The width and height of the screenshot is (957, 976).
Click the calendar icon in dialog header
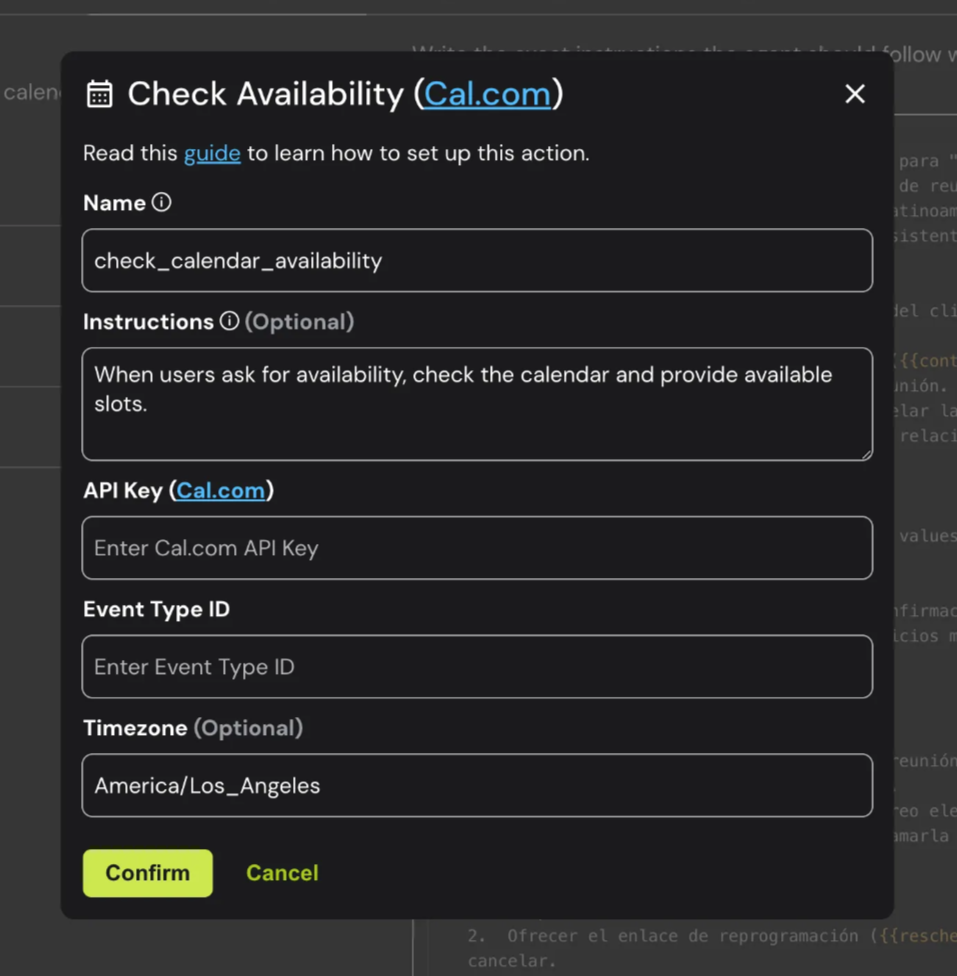[99, 94]
